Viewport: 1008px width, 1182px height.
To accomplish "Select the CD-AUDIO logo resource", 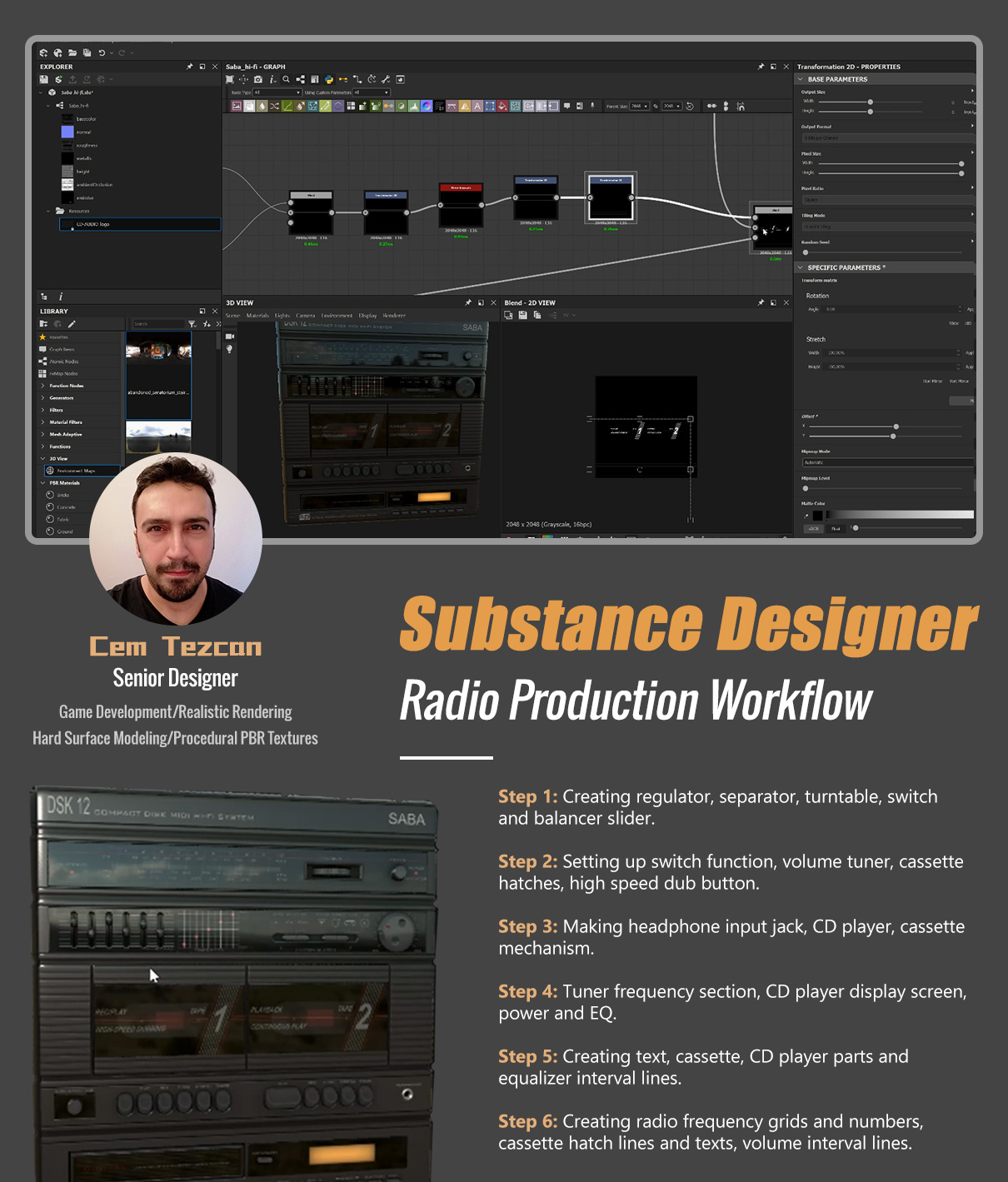I will [139, 224].
